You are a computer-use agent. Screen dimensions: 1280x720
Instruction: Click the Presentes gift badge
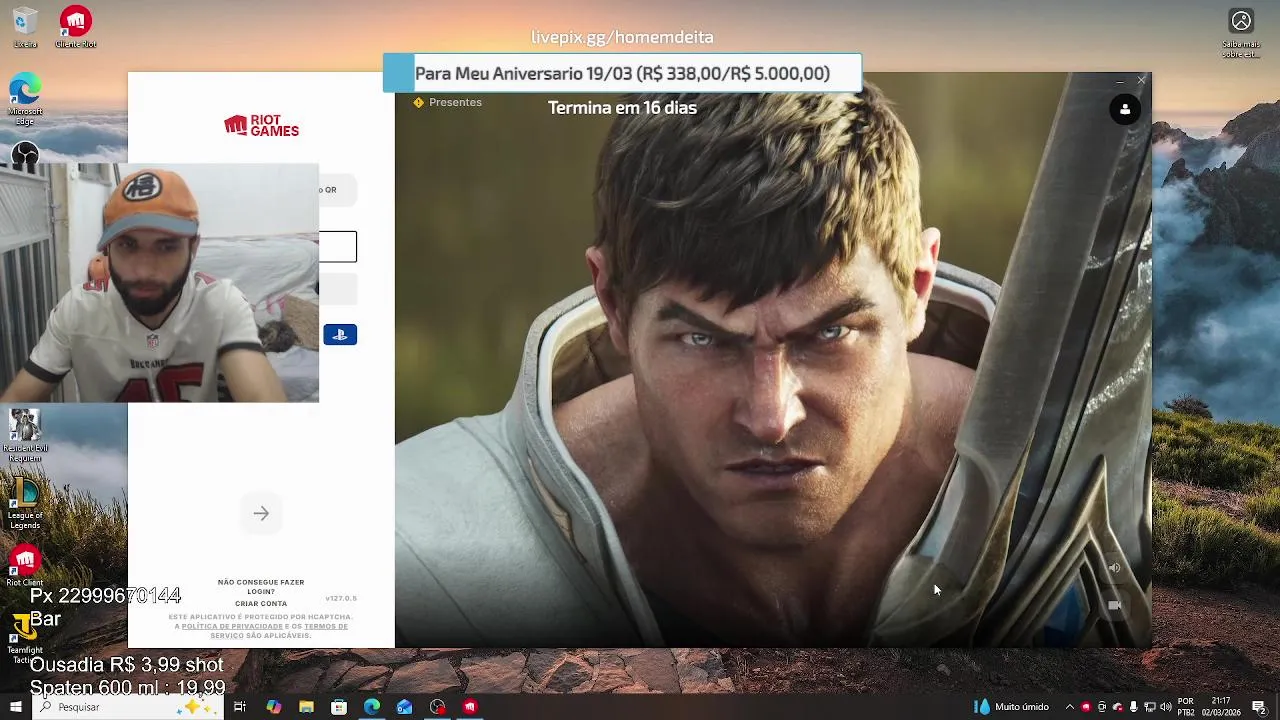click(447, 102)
